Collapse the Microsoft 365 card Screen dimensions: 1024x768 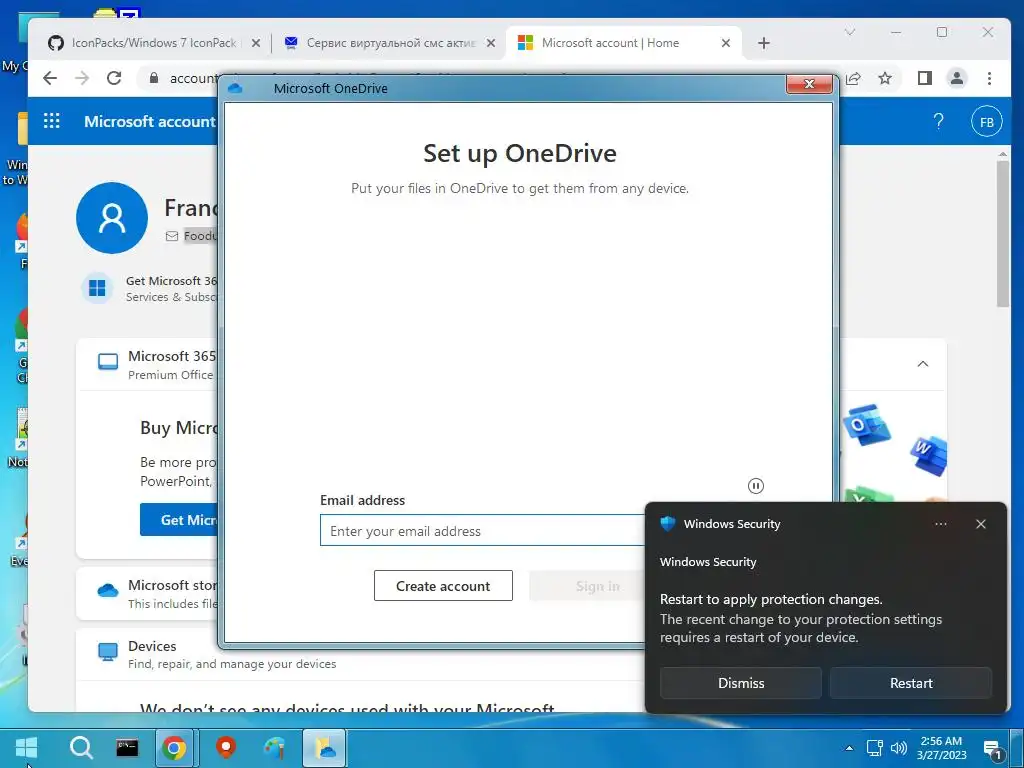(x=923, y=364)
